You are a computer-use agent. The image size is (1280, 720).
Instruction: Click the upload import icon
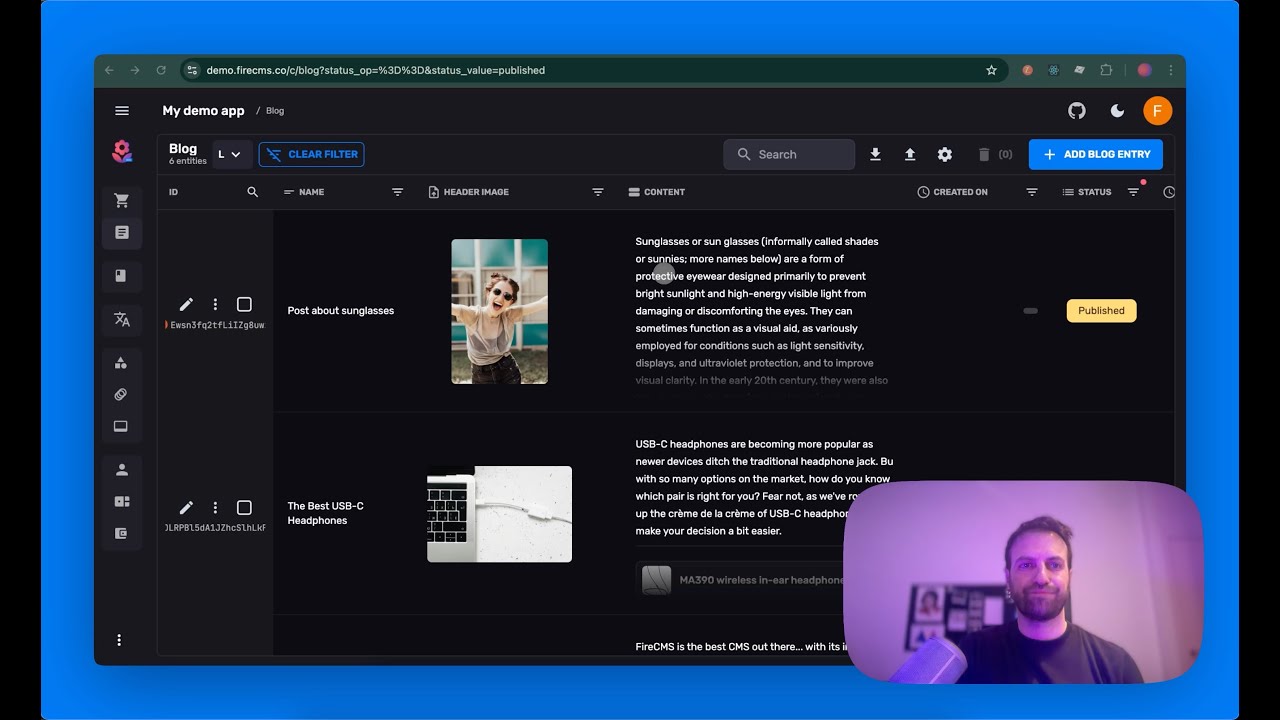coord(910,154)
